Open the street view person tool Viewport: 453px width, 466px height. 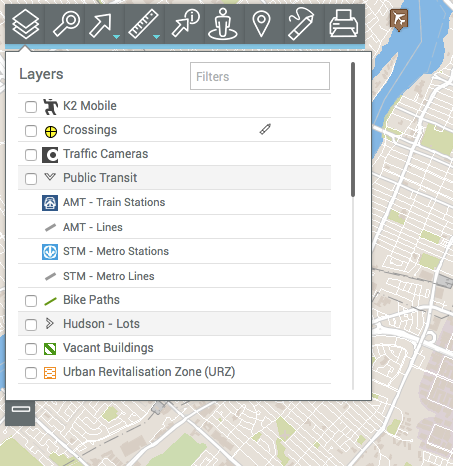223,24
